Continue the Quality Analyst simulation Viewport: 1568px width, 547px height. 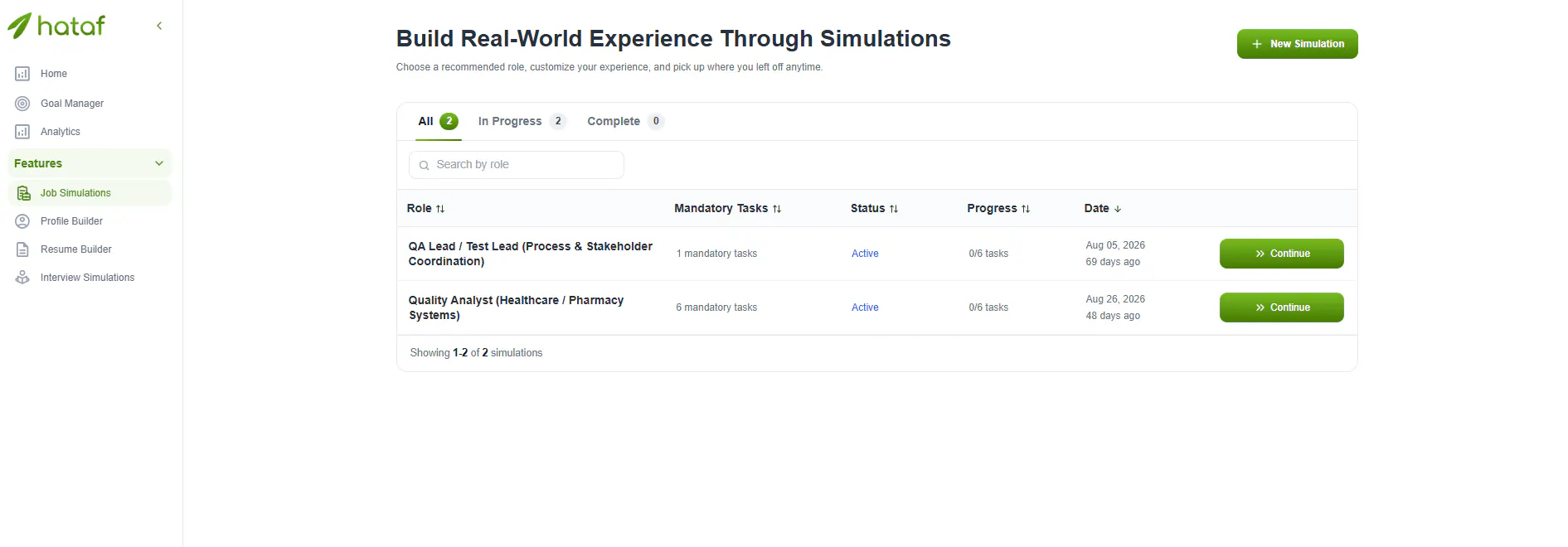coord(1281,307)
